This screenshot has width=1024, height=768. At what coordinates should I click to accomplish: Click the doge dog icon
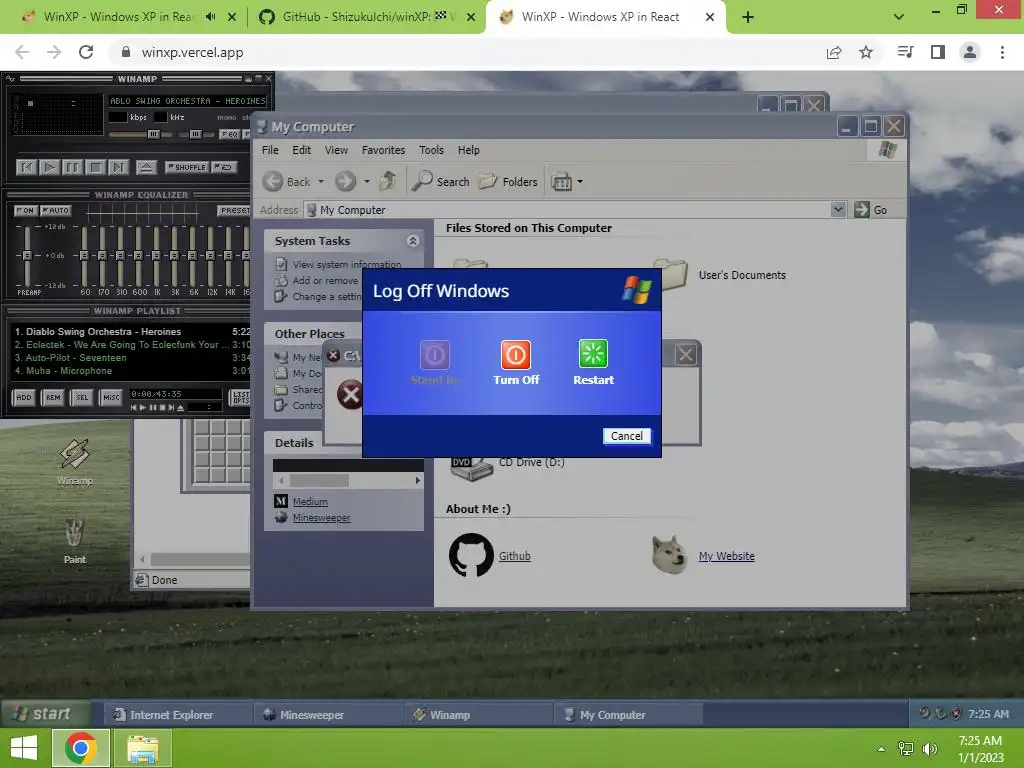pos(669,554)
